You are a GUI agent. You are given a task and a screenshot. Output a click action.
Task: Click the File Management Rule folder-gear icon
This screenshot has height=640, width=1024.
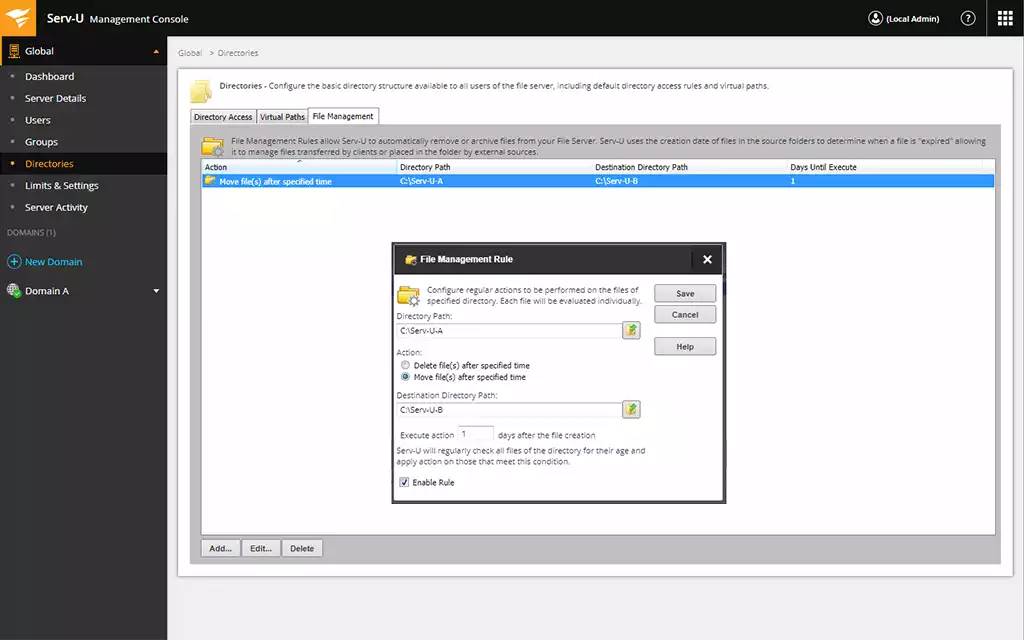(409, 259)
